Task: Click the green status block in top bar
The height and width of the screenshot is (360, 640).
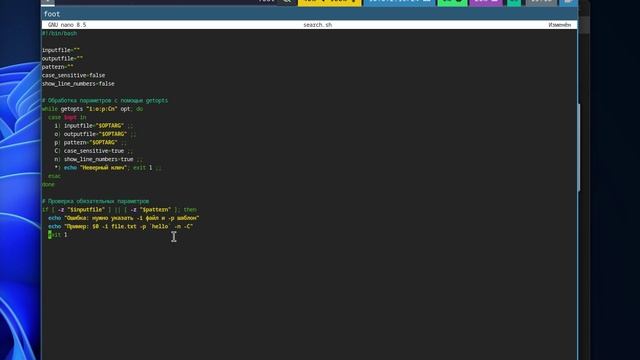Action: tap(452, 2)
